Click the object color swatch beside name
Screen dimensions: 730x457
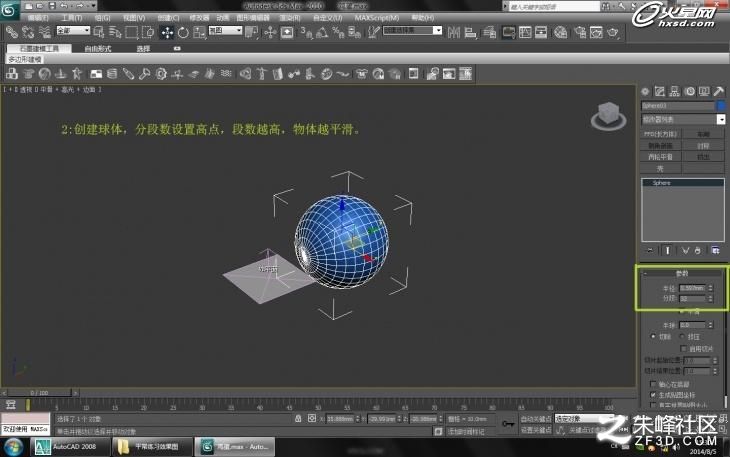(x=721, y=106)
